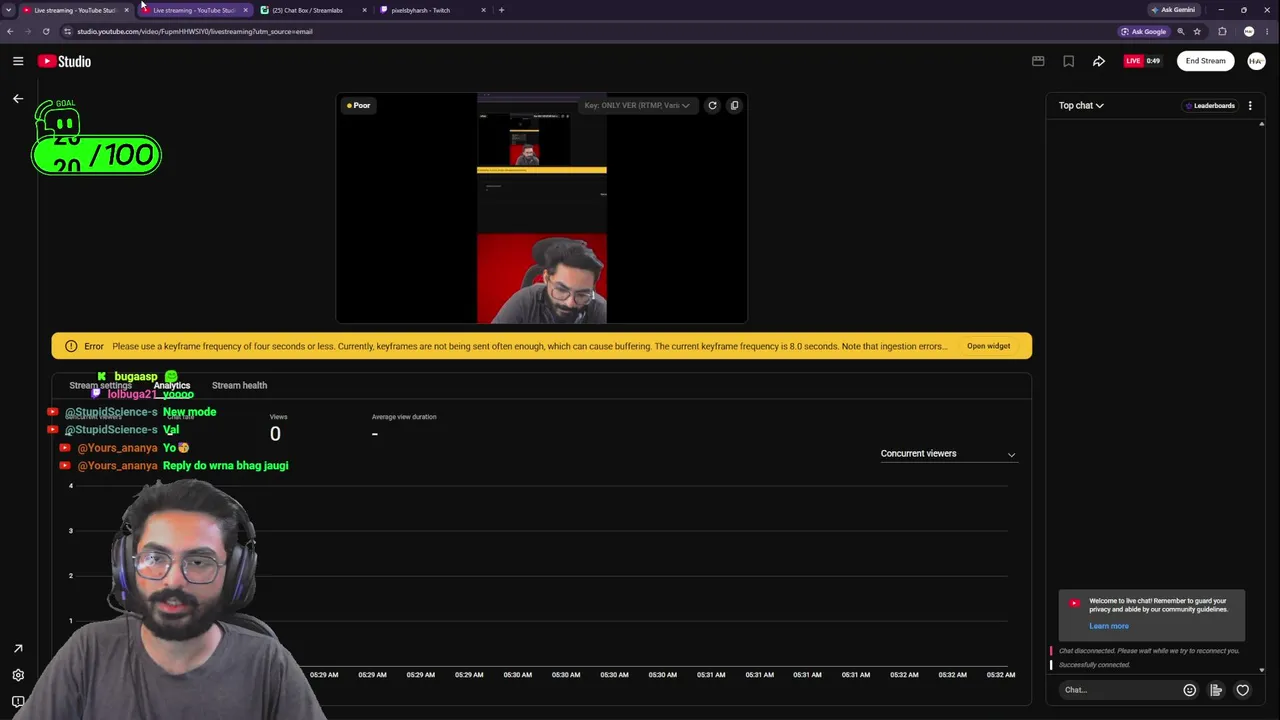Open chat more options three dots

click(1250, 105)
